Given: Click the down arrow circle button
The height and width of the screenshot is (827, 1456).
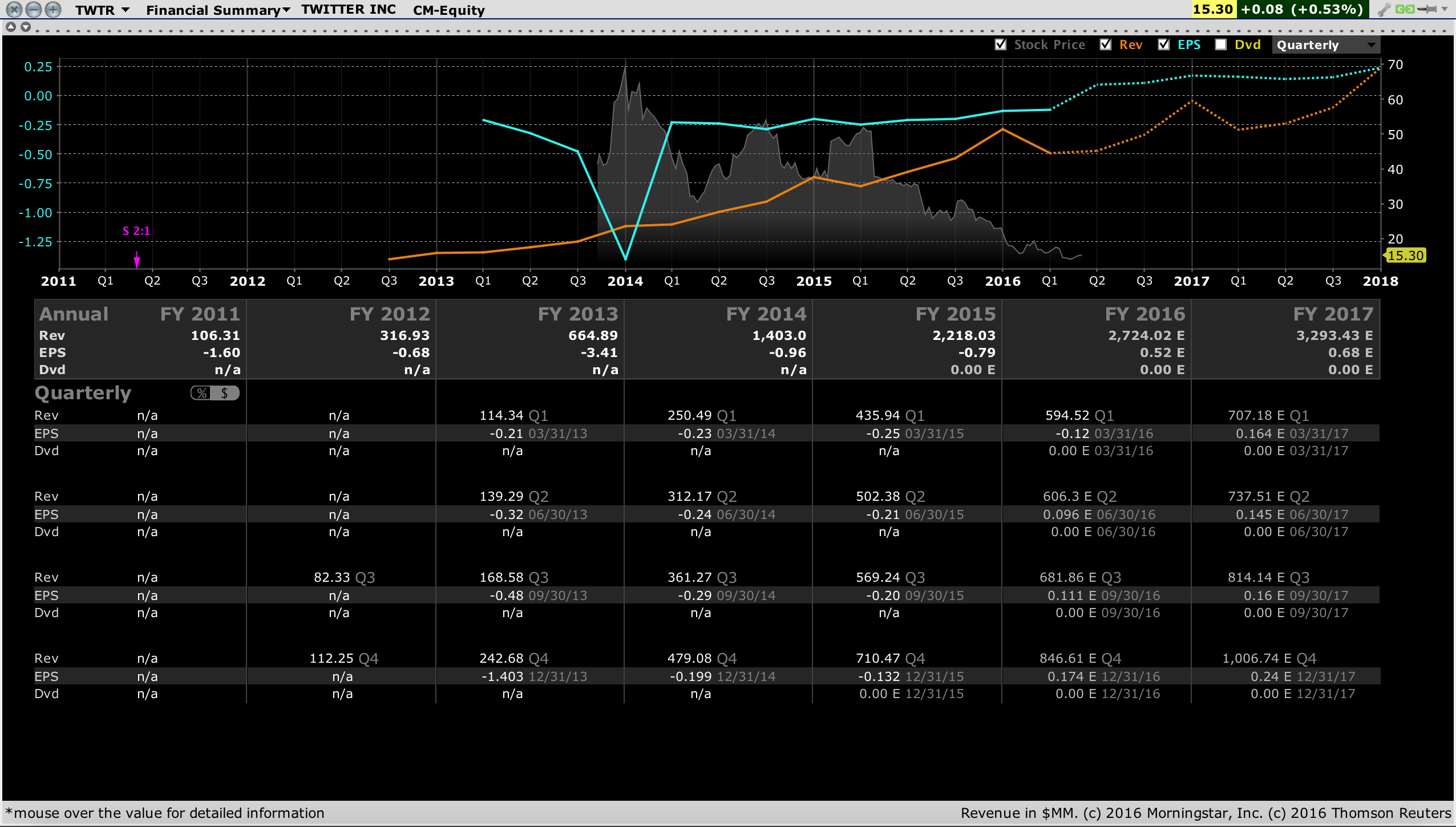Looking at the screenshot, I should (x=26, y=27).
